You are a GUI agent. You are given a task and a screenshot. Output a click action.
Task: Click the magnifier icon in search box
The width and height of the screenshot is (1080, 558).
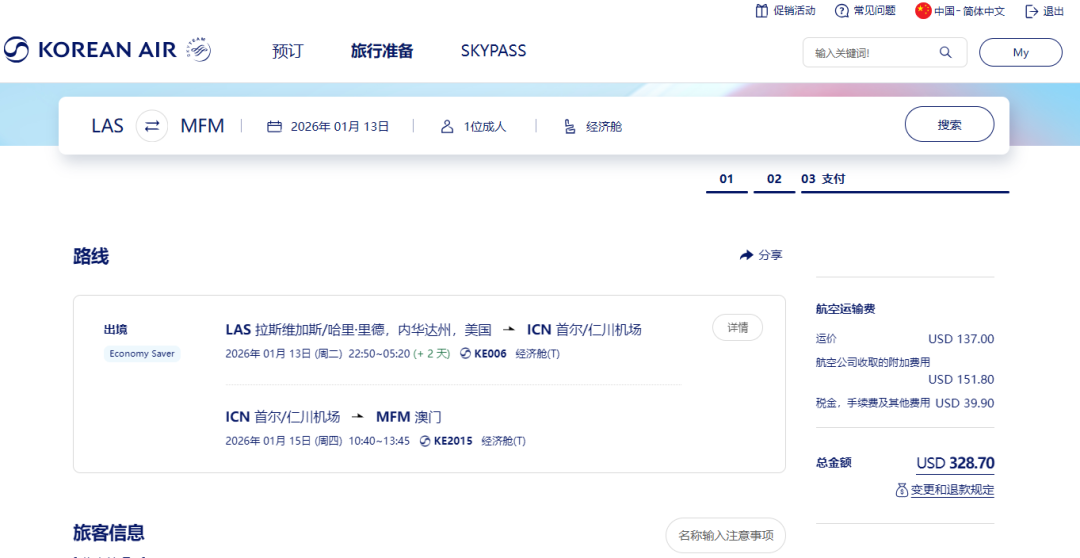pyautogui.click(x=945, y=53)
